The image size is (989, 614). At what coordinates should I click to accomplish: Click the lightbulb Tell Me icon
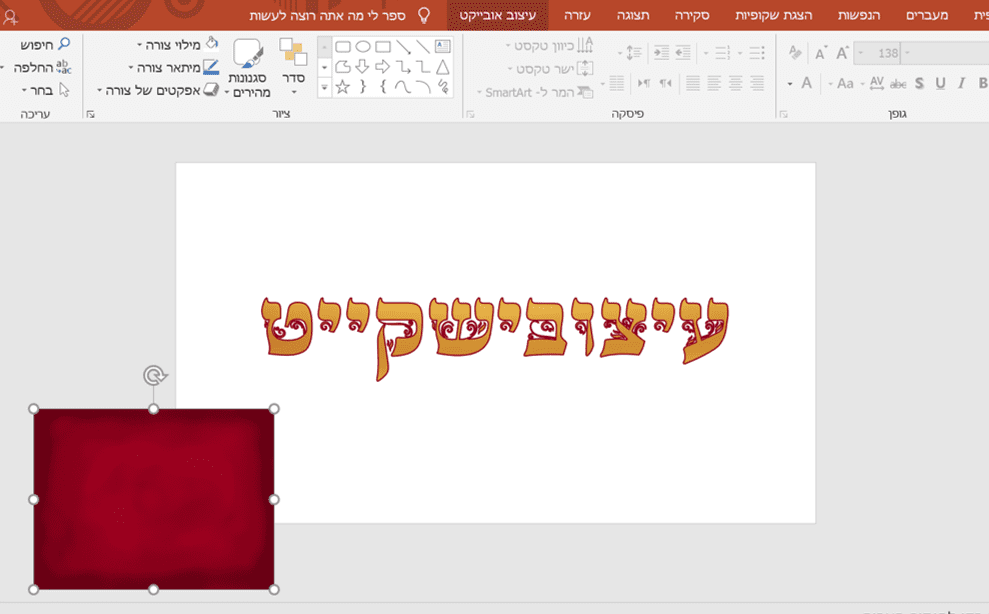point(424,15)
